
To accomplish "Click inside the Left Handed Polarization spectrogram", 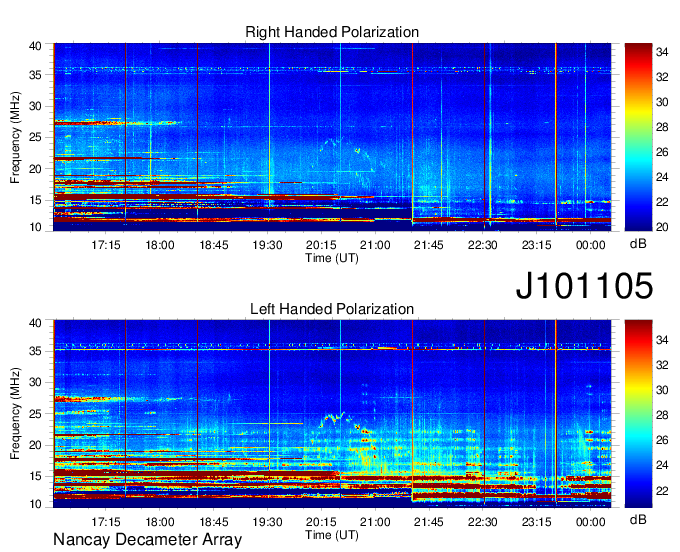I will point(332,414).
